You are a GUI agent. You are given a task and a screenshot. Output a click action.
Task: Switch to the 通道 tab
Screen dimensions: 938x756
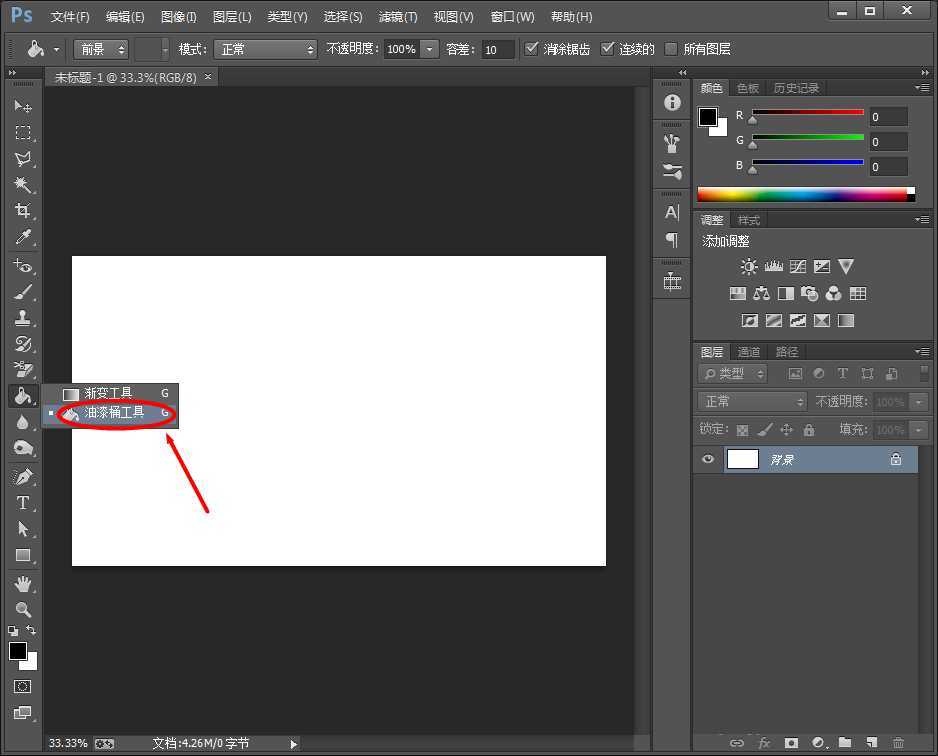[x=748, y=351]
